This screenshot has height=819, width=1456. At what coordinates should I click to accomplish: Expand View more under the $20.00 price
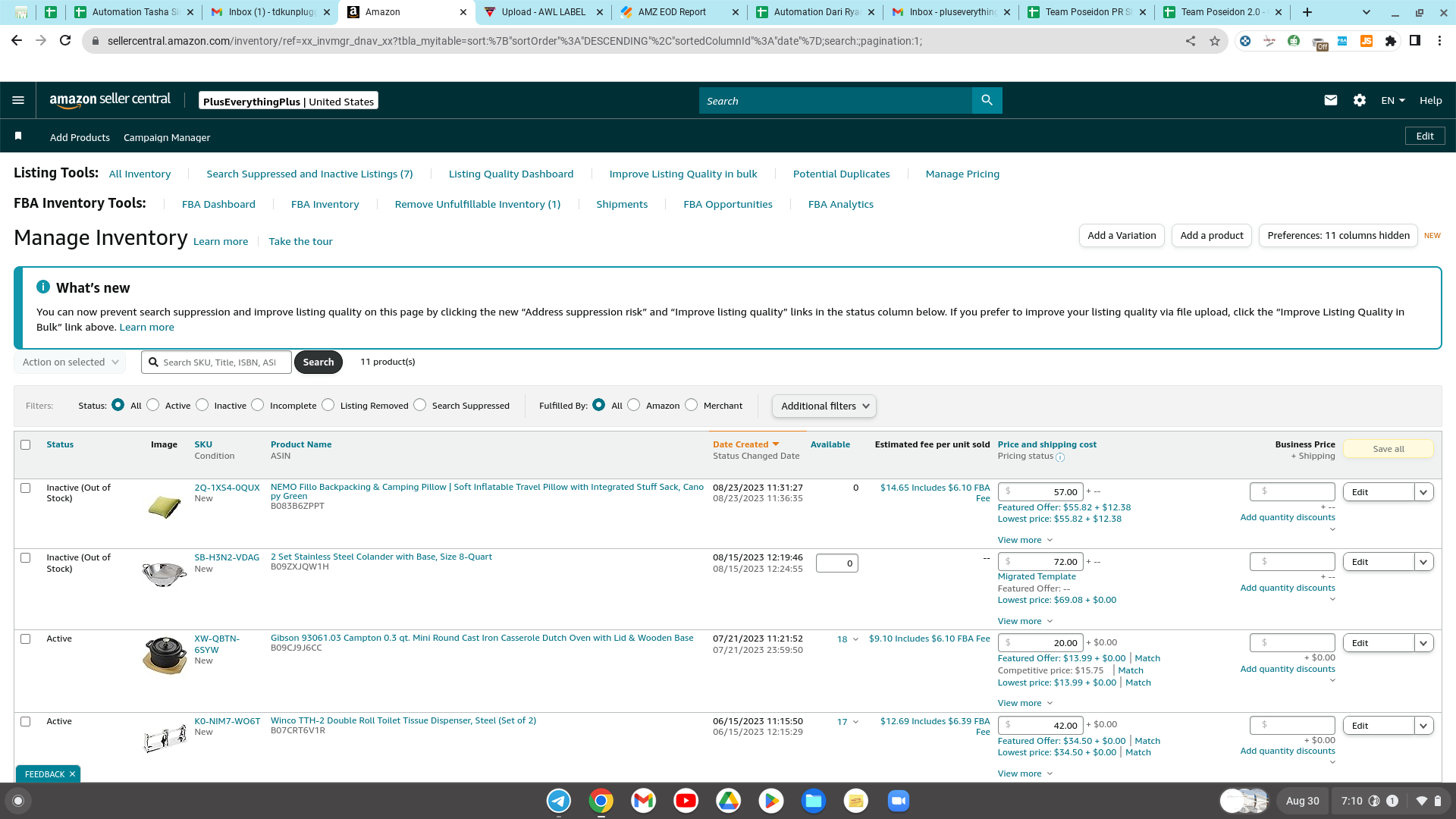(1025, 703)
